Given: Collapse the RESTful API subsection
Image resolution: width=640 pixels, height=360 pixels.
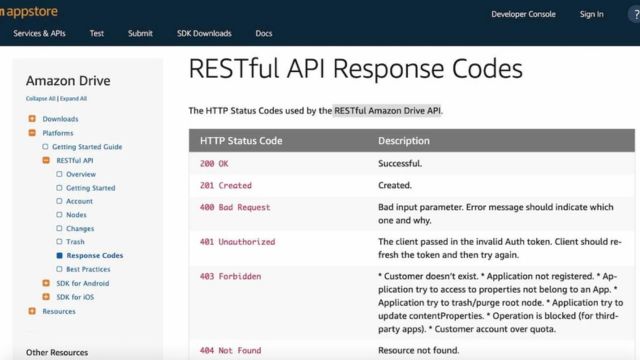Looking at the screenshot, I should [x=46, y=160].
